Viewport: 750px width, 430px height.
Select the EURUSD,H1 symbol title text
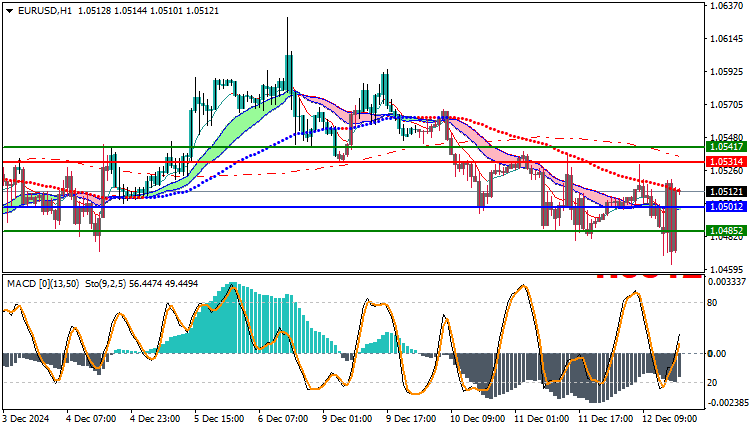(x=45, y=11)
